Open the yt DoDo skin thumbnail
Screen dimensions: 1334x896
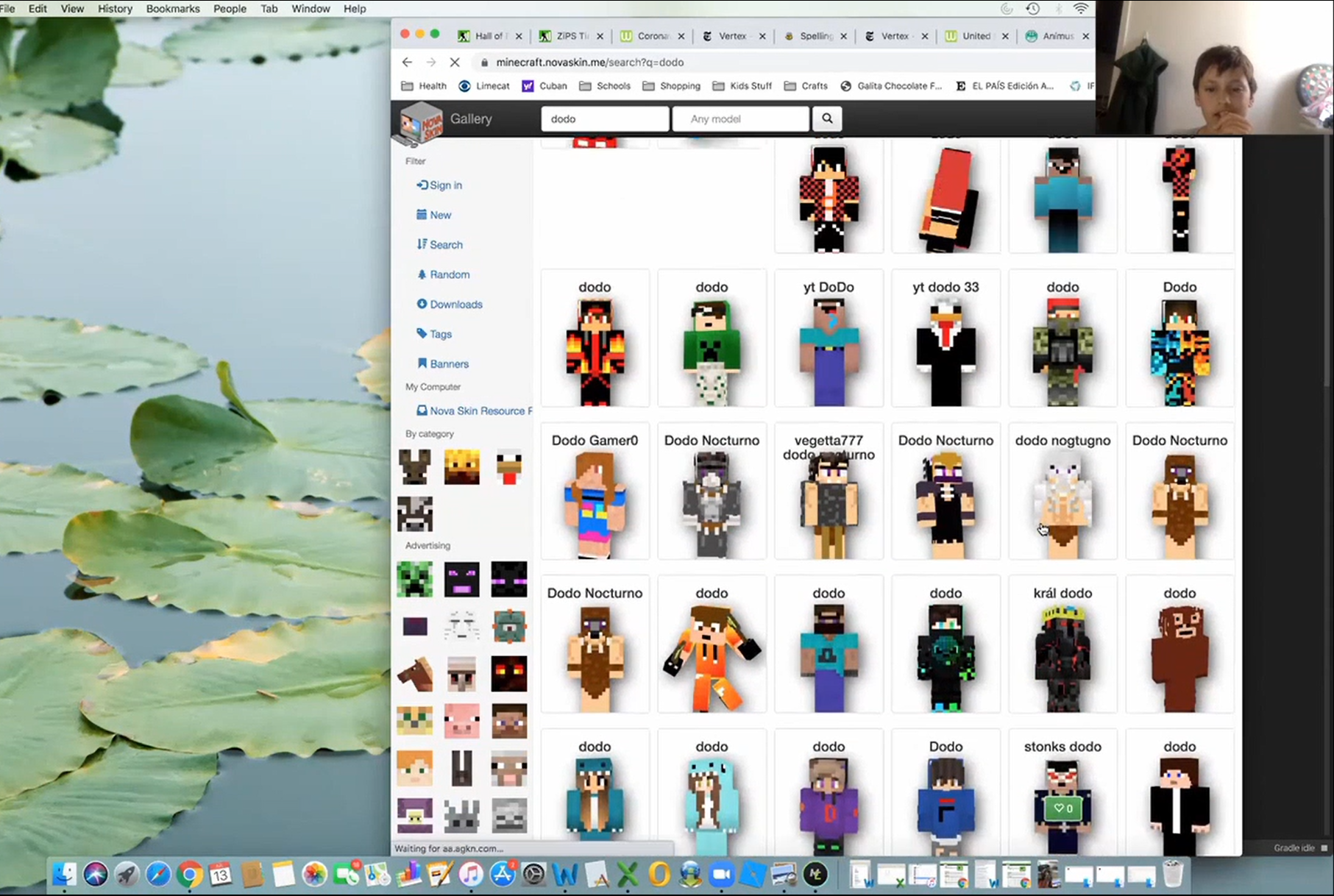click(x=829, y=338)
